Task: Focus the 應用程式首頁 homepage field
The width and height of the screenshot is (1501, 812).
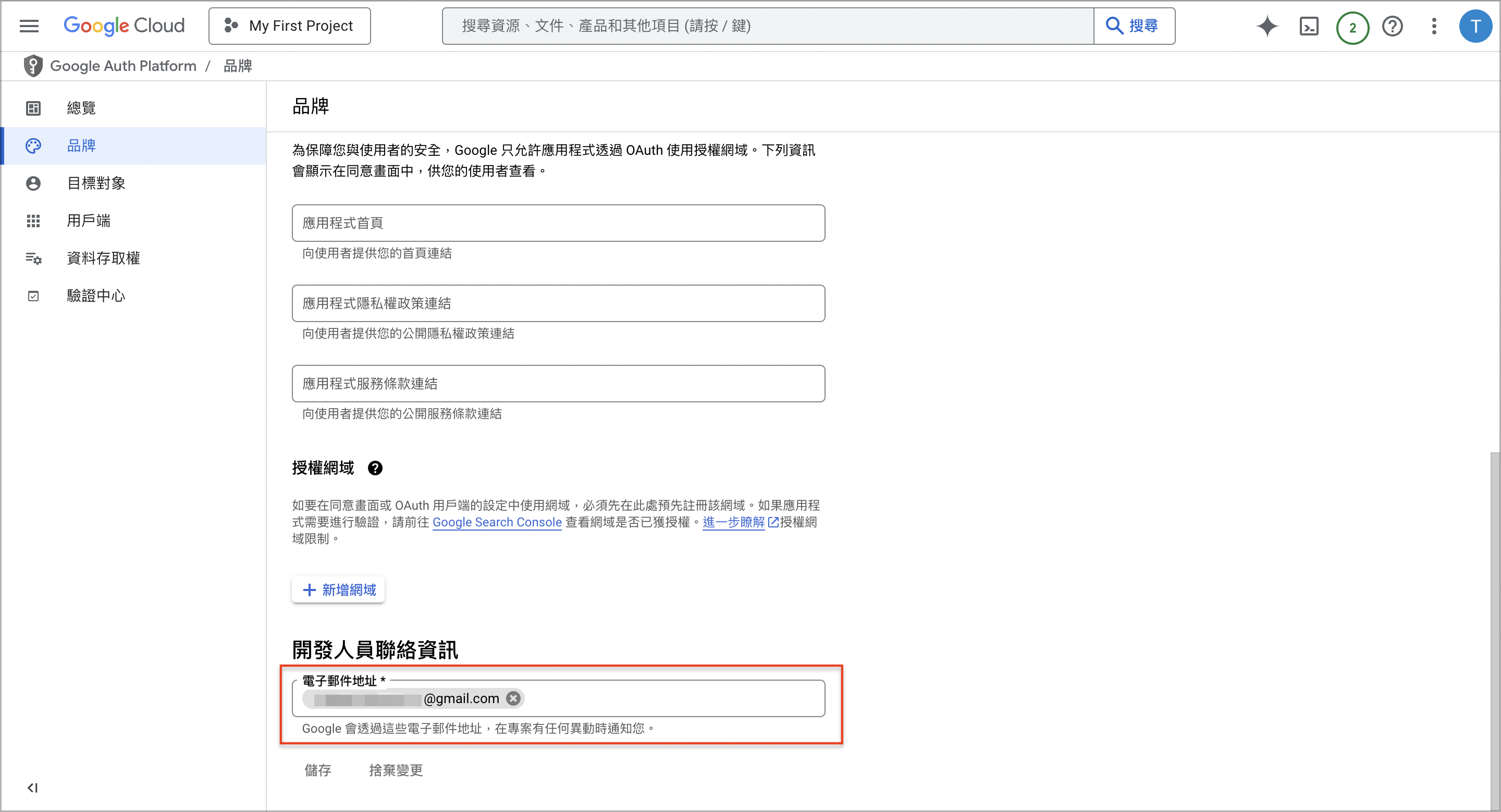Action: point(558,223)
